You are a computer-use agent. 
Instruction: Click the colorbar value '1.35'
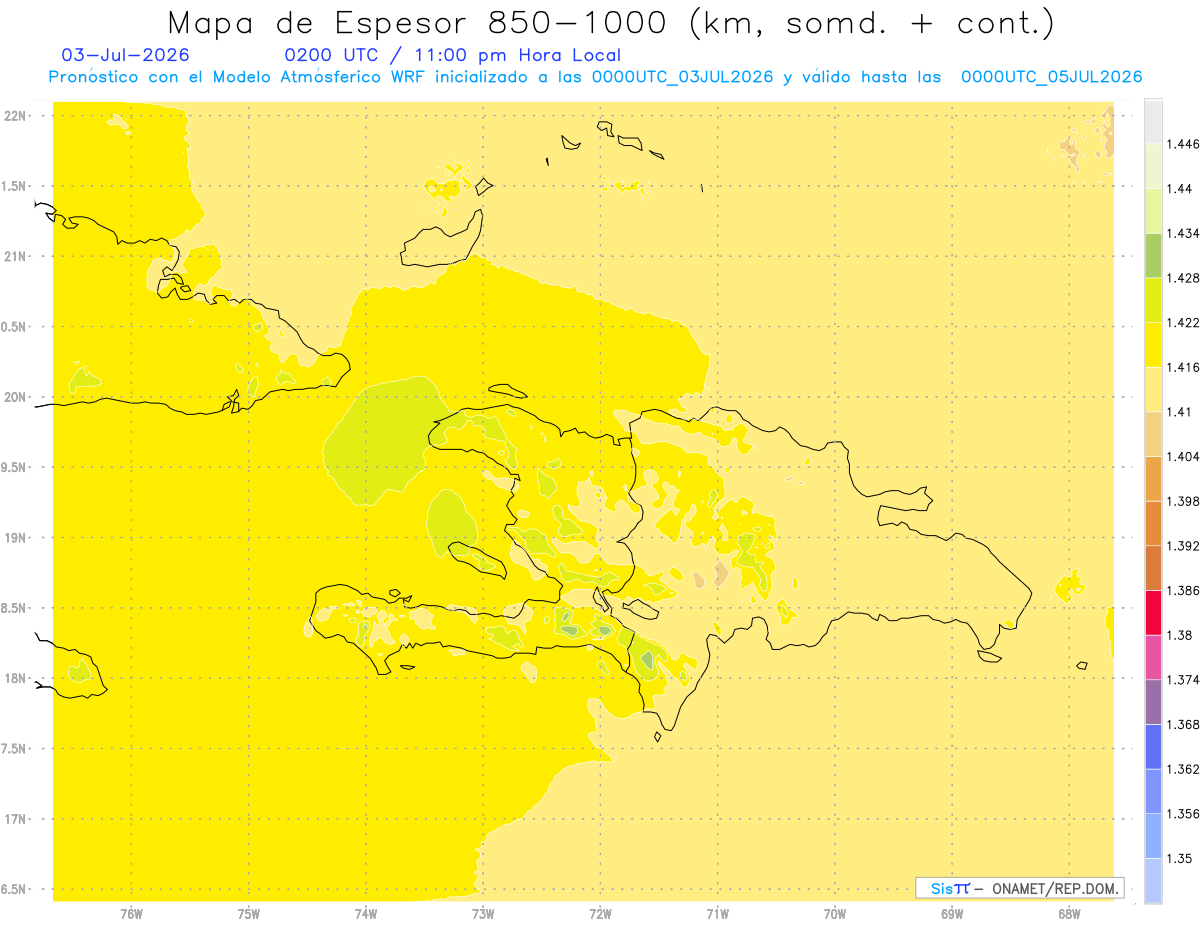coord(1179,858)
